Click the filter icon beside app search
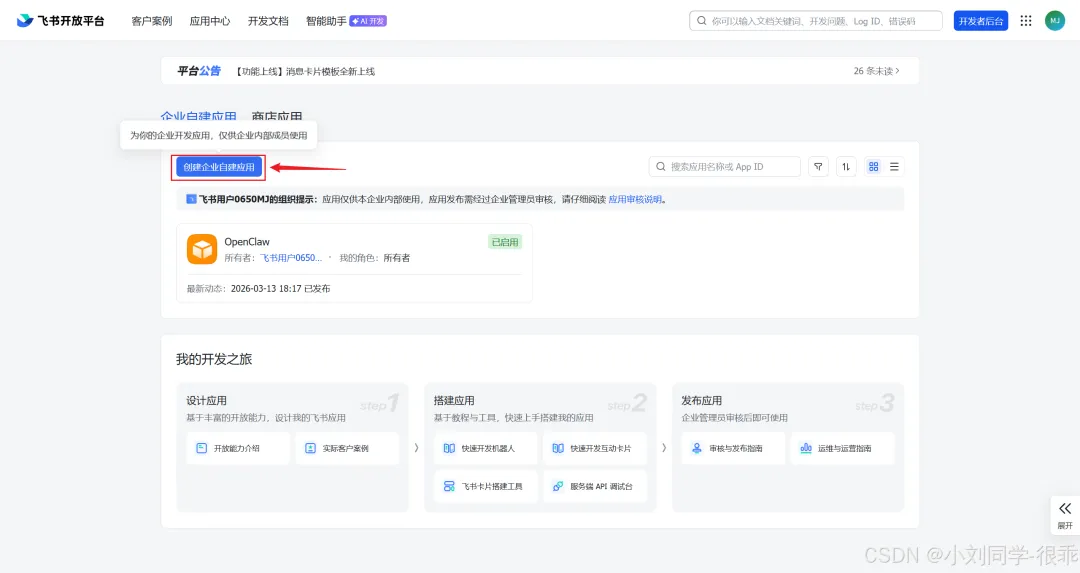Screen dimensions: 1080x573 tap(818, 167)
